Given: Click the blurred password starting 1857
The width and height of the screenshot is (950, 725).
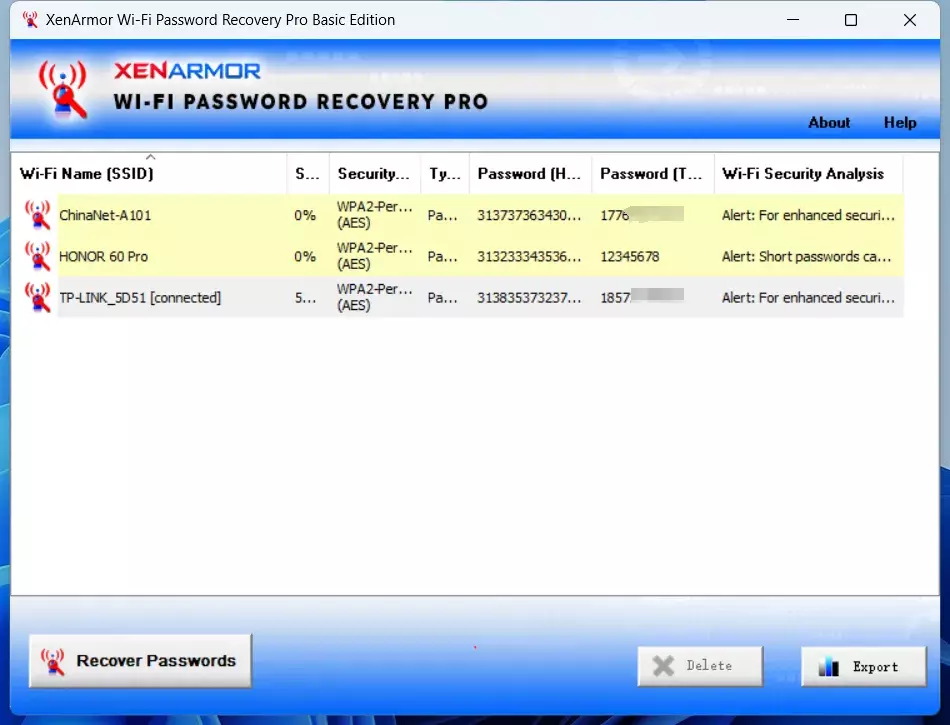Looking at the screenshot, I should 642,297.
